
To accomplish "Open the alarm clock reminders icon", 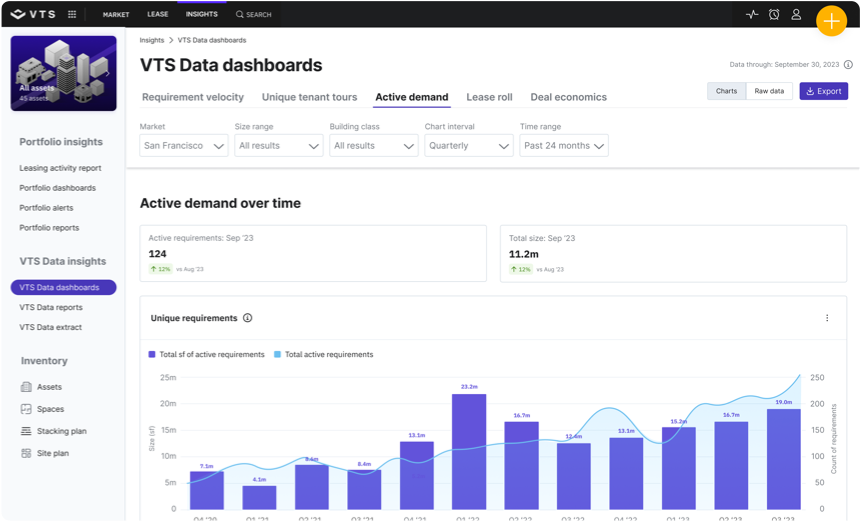I will 774,15.
